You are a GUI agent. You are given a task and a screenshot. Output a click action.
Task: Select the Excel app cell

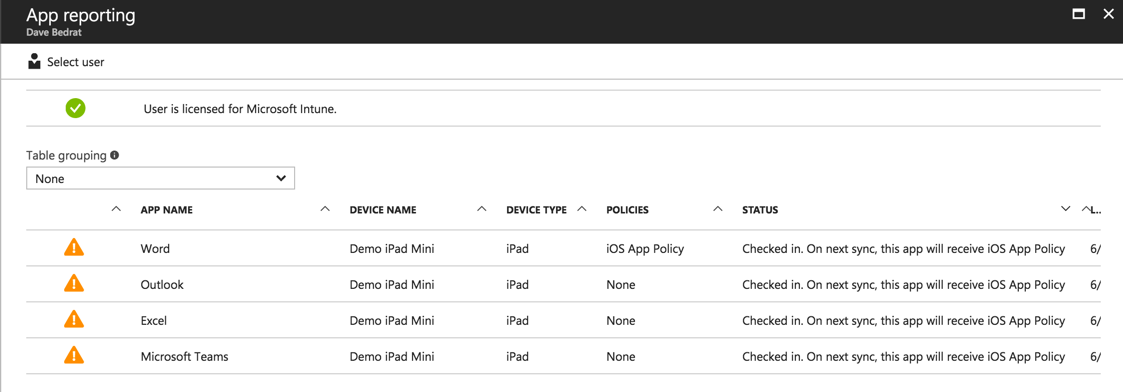(x=153, y=320)
